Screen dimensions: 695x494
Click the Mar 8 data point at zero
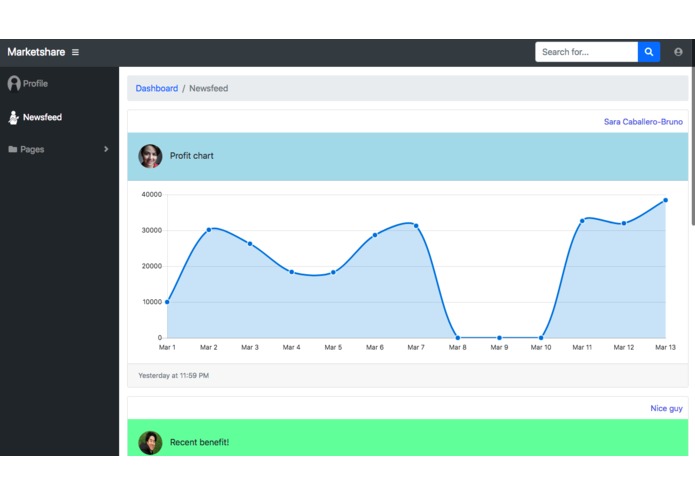[458, 338]
